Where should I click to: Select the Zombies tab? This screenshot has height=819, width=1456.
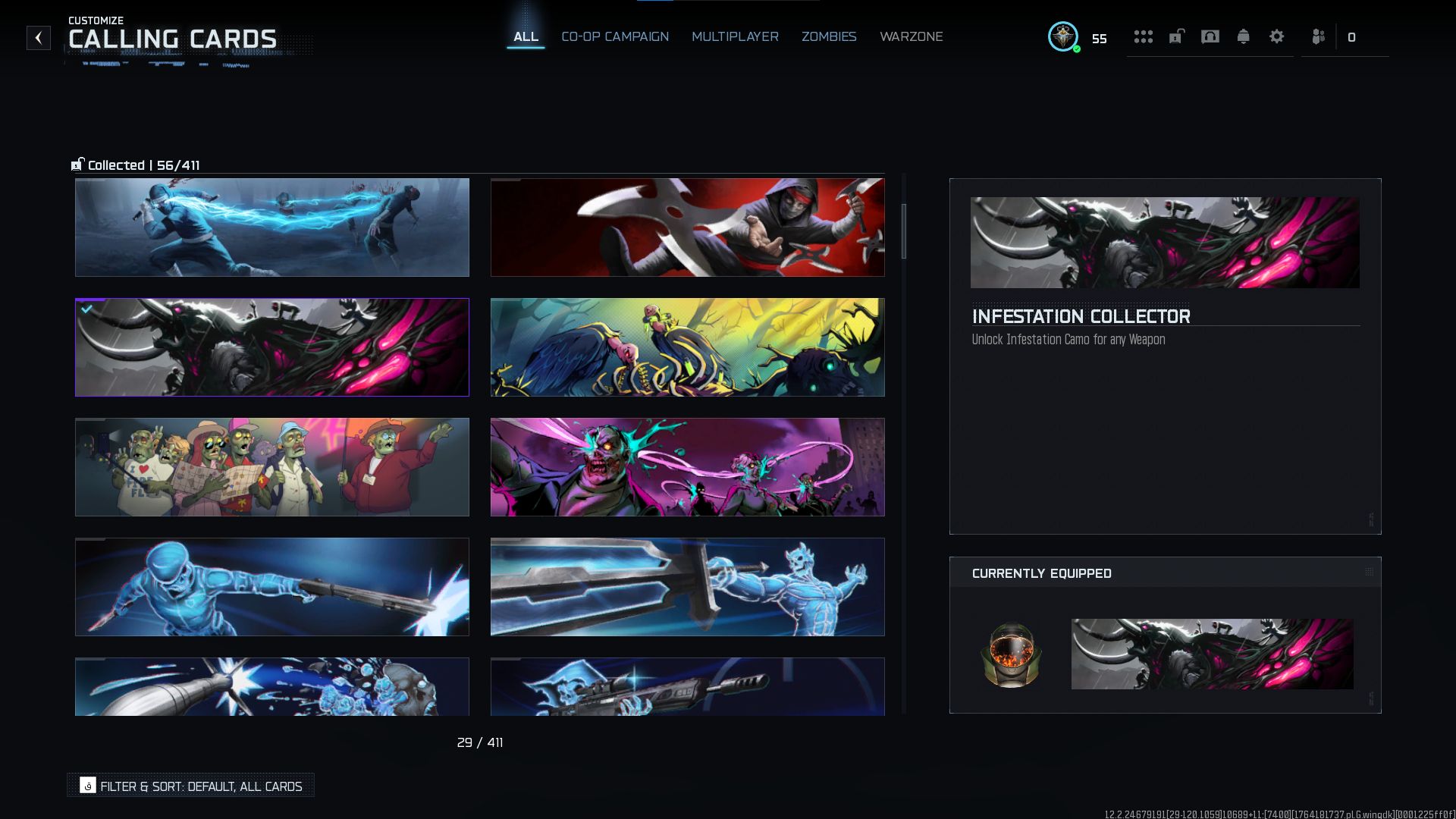click(829, 36)
